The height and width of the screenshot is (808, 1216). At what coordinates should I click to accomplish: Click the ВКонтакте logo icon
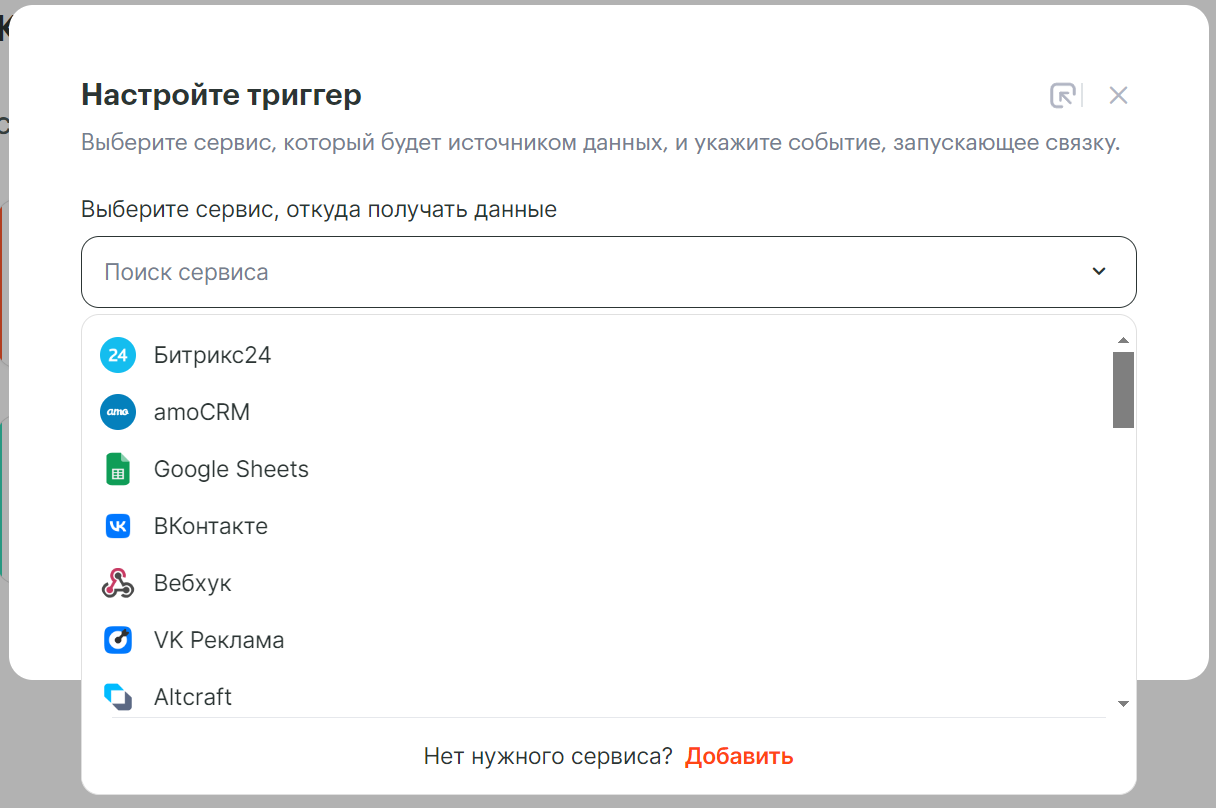(118, 526)
